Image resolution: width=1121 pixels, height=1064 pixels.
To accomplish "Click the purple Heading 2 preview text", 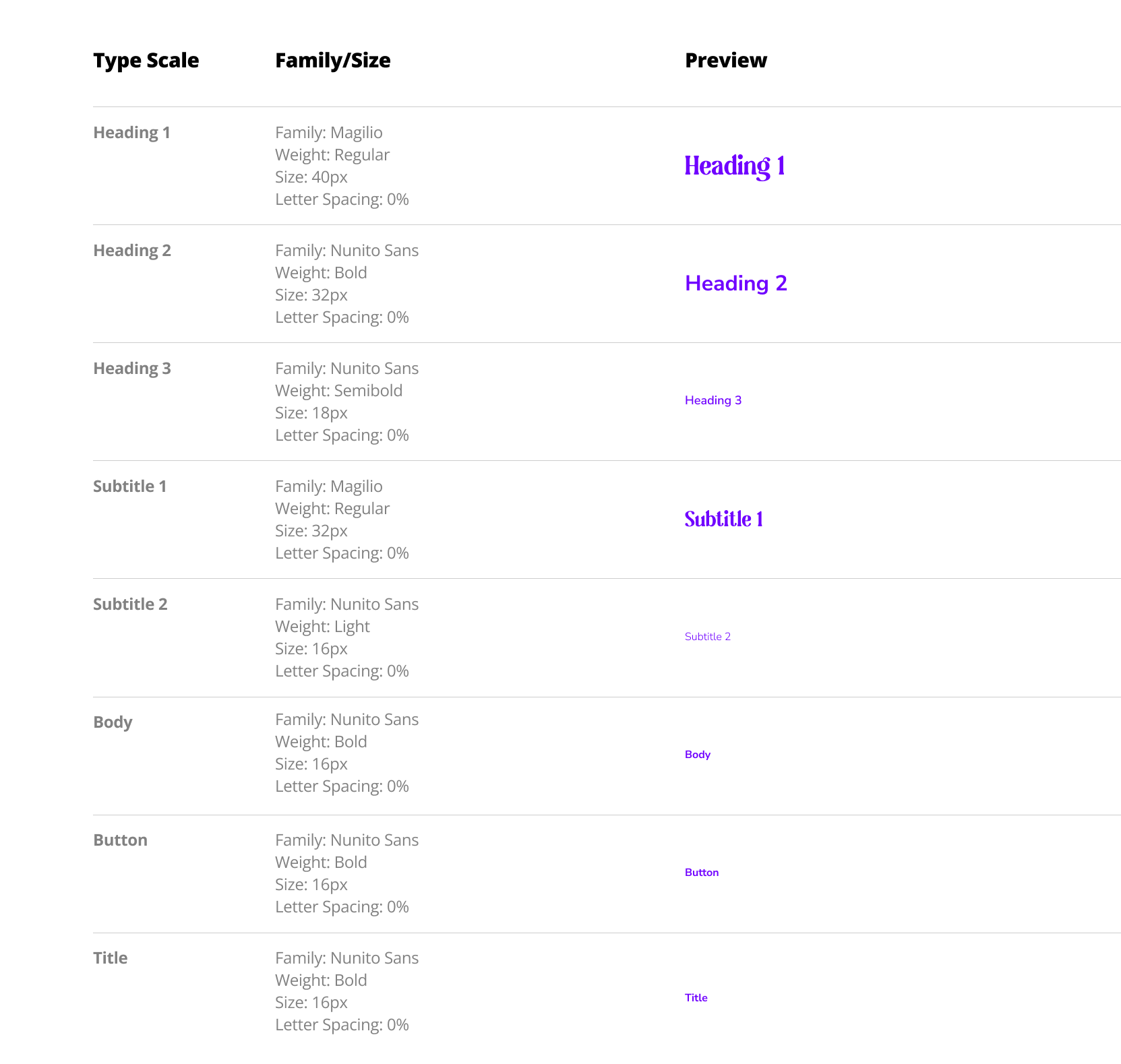I will 735,284.
